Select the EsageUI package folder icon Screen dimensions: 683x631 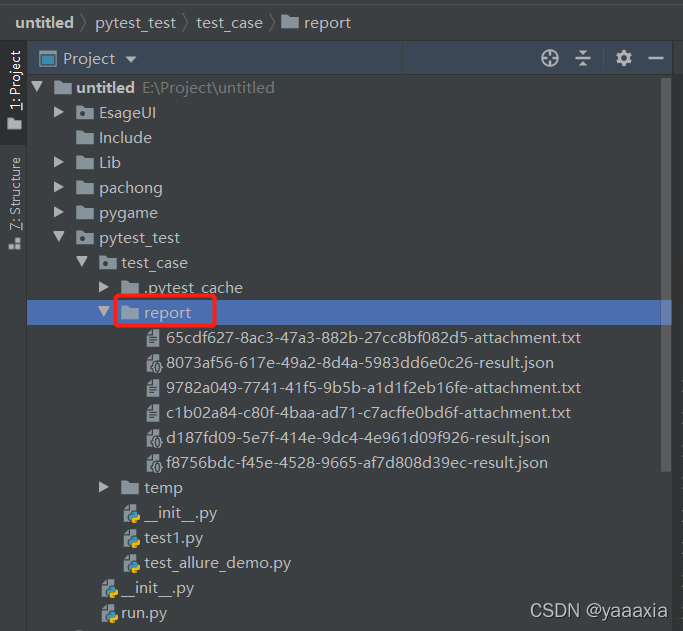pyautogui.click(x=85, y=113)
